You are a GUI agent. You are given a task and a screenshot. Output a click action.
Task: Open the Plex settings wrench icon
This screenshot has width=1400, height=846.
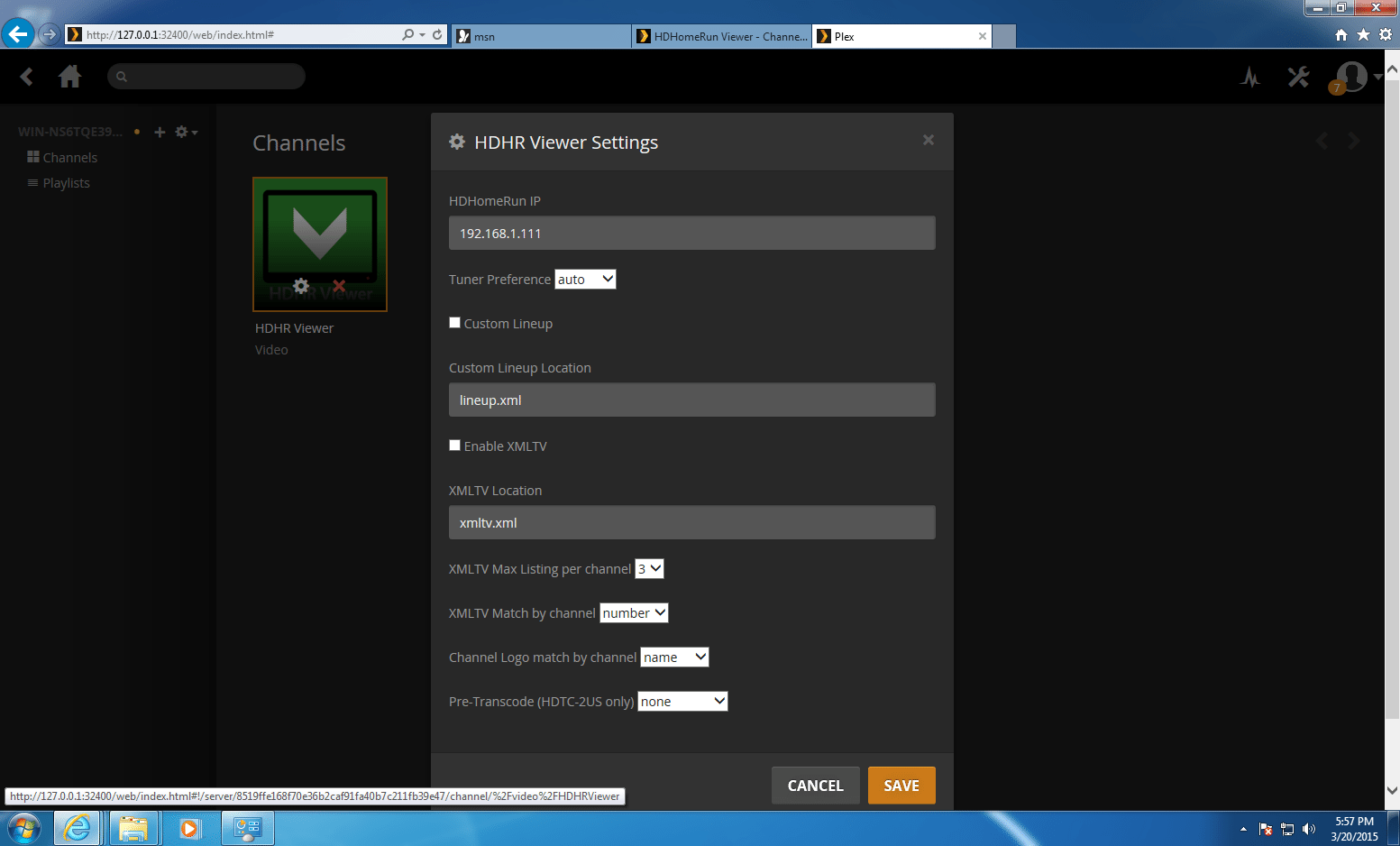click(x=1298, y=77)
